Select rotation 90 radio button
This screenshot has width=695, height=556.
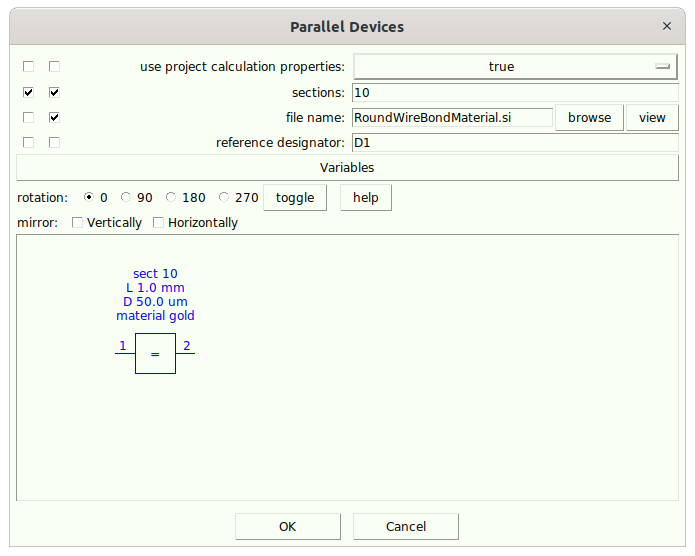tap(126, 197)
